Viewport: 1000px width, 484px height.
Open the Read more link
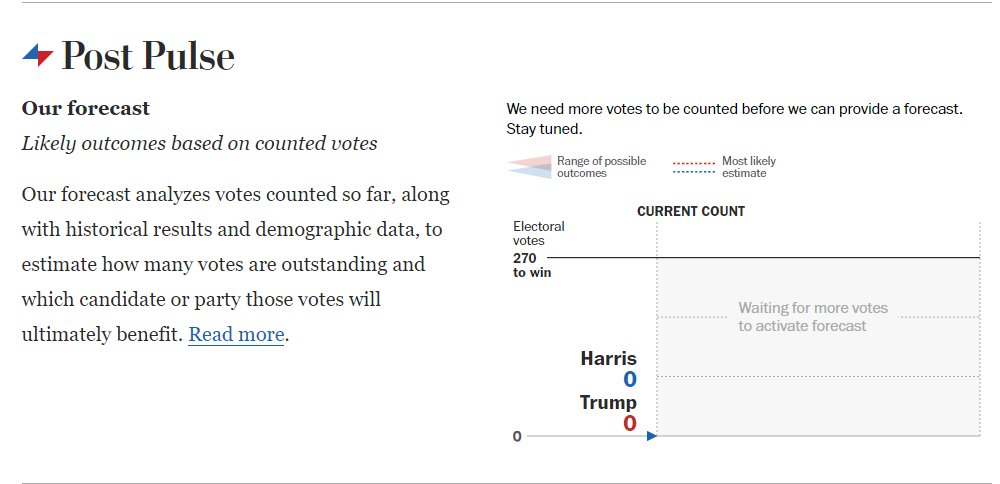point(236,334)
